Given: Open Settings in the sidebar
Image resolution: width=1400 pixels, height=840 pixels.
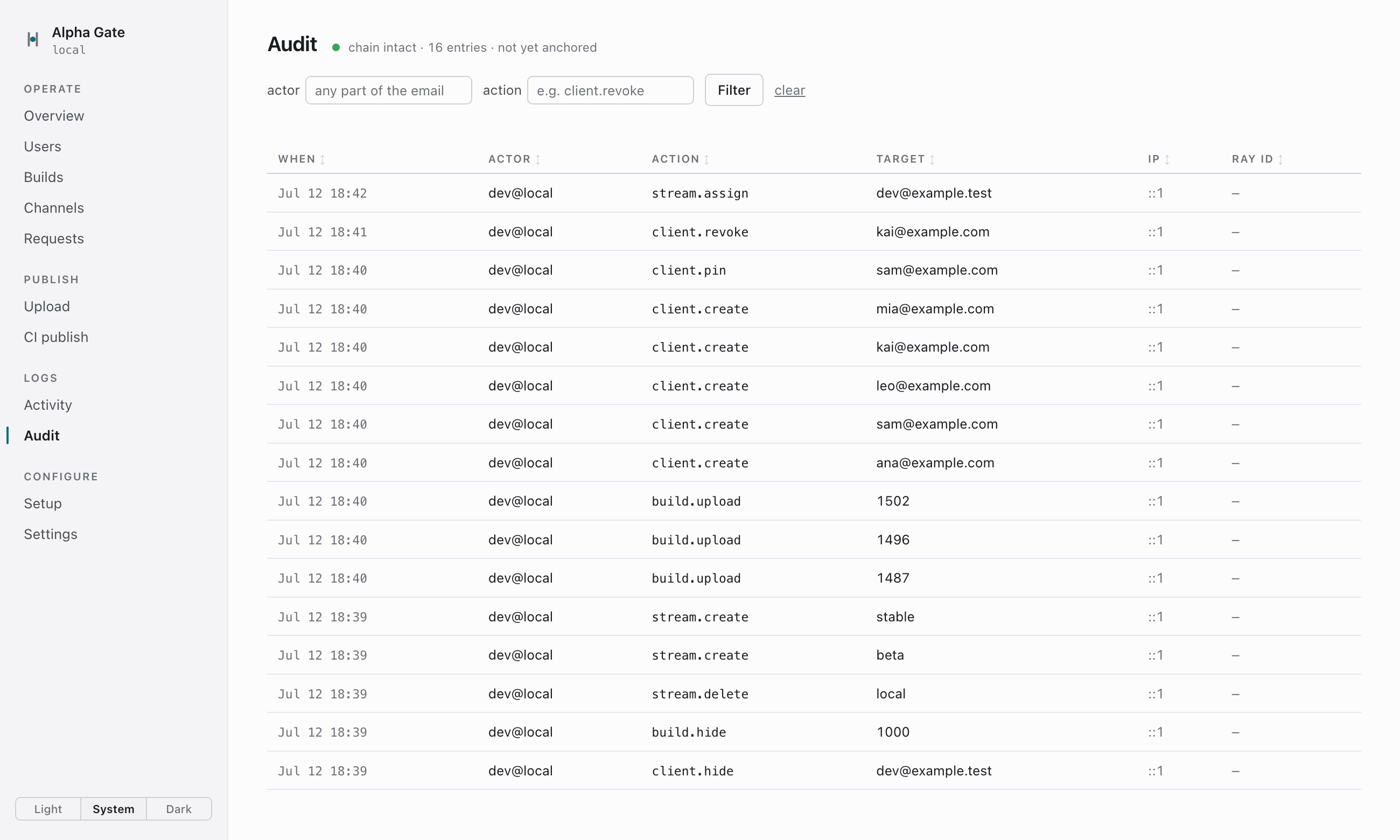Looking at the screenshot, I should [51, 534].
